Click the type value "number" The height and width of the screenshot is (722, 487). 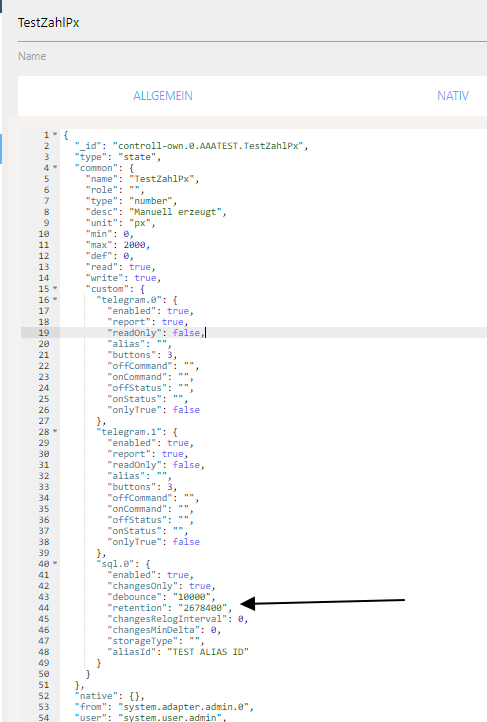coord(151,201)
